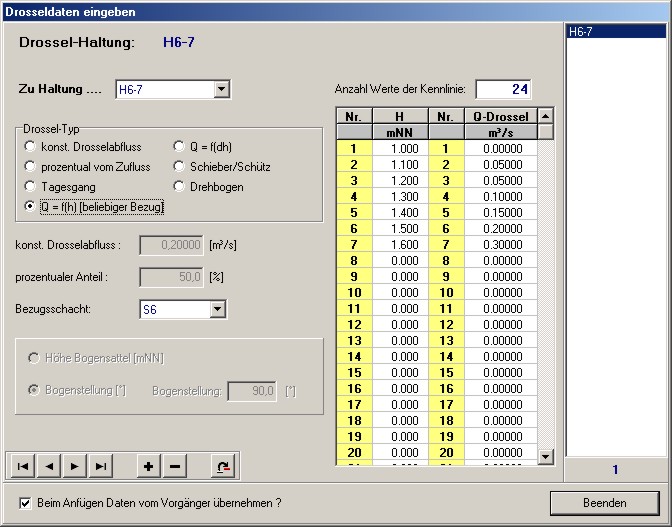This screenshot has width=672, height=527.
Task: Go to the first record in navigator
Action: click(x=23, y=466)
